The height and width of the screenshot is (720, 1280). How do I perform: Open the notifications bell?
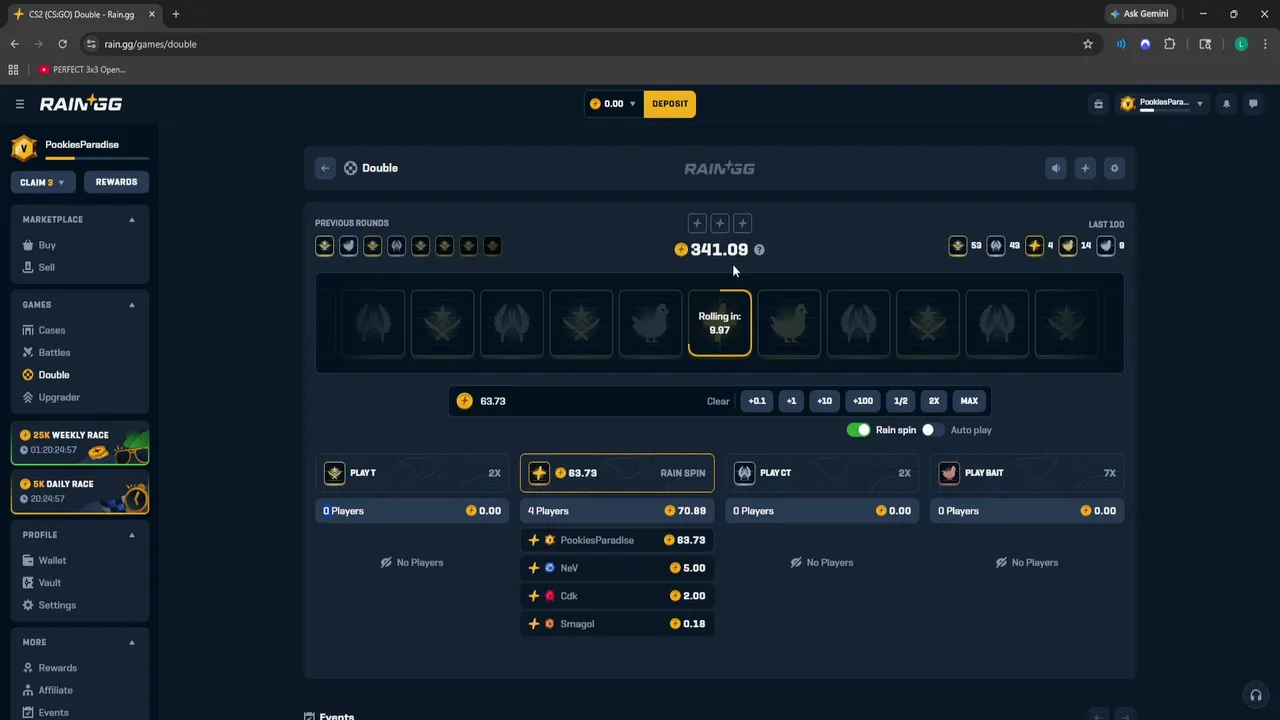[x=1226, y=104]
